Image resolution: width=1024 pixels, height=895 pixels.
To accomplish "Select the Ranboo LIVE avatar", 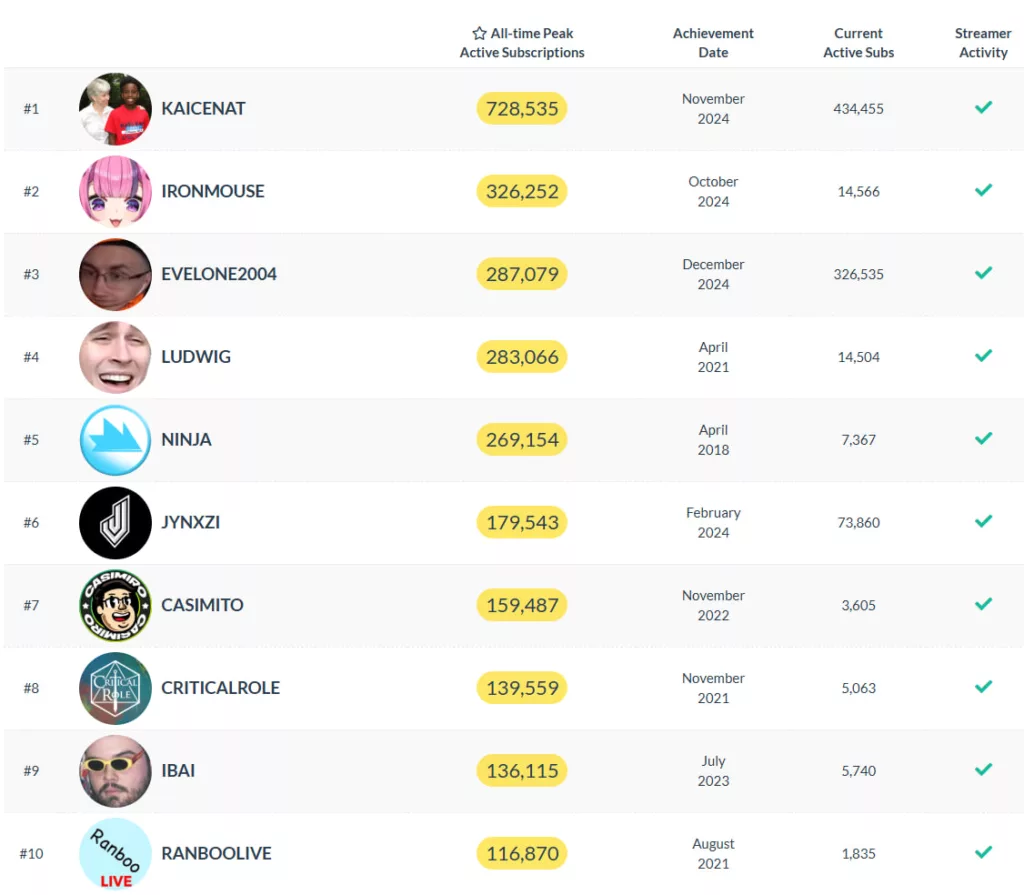I will (x=115, y=853).
